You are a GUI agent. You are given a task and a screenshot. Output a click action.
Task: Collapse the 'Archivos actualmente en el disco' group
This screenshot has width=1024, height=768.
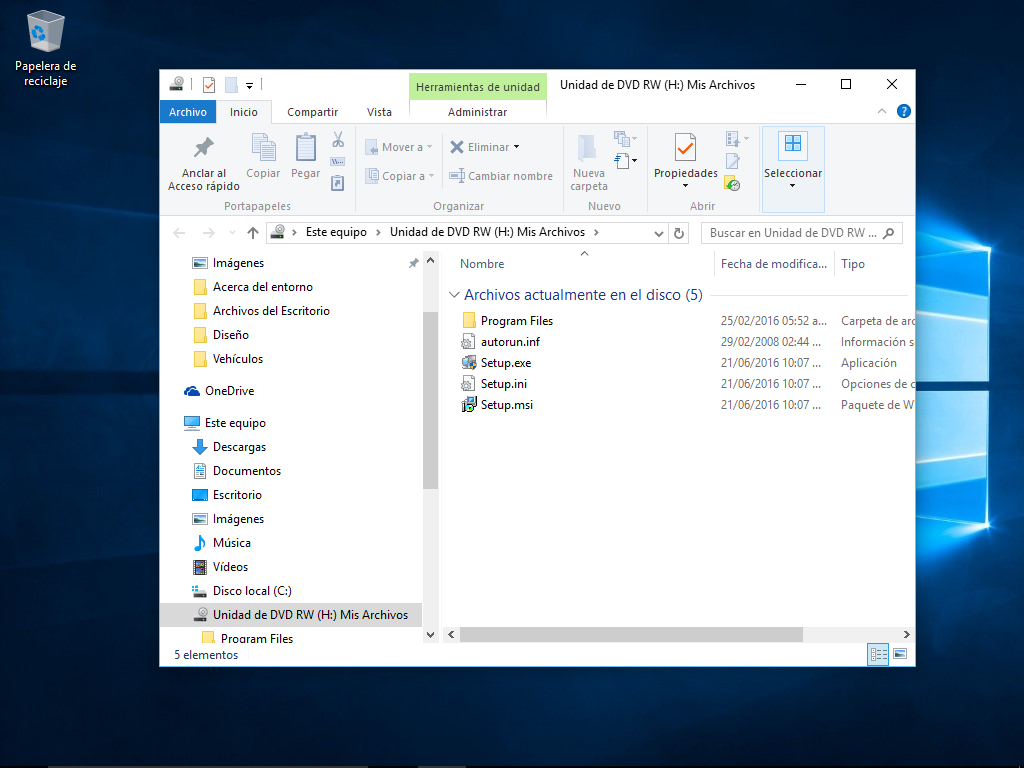click(x=455, y=295)
